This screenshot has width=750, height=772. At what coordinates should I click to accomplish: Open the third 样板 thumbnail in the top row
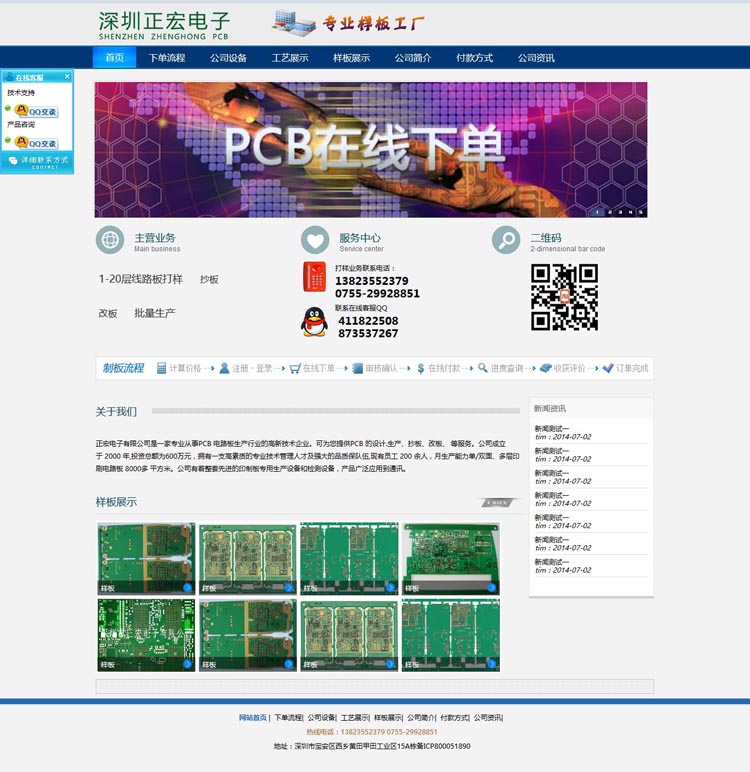(x=349, y=558)
